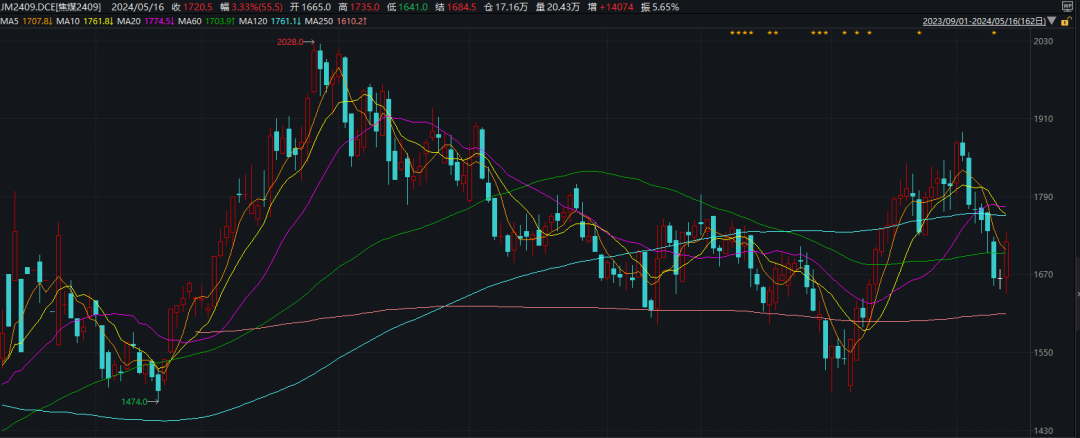Select the MA120 indicator label
1080x438 pixels.
pyautogui.click(x=253, y=21)
